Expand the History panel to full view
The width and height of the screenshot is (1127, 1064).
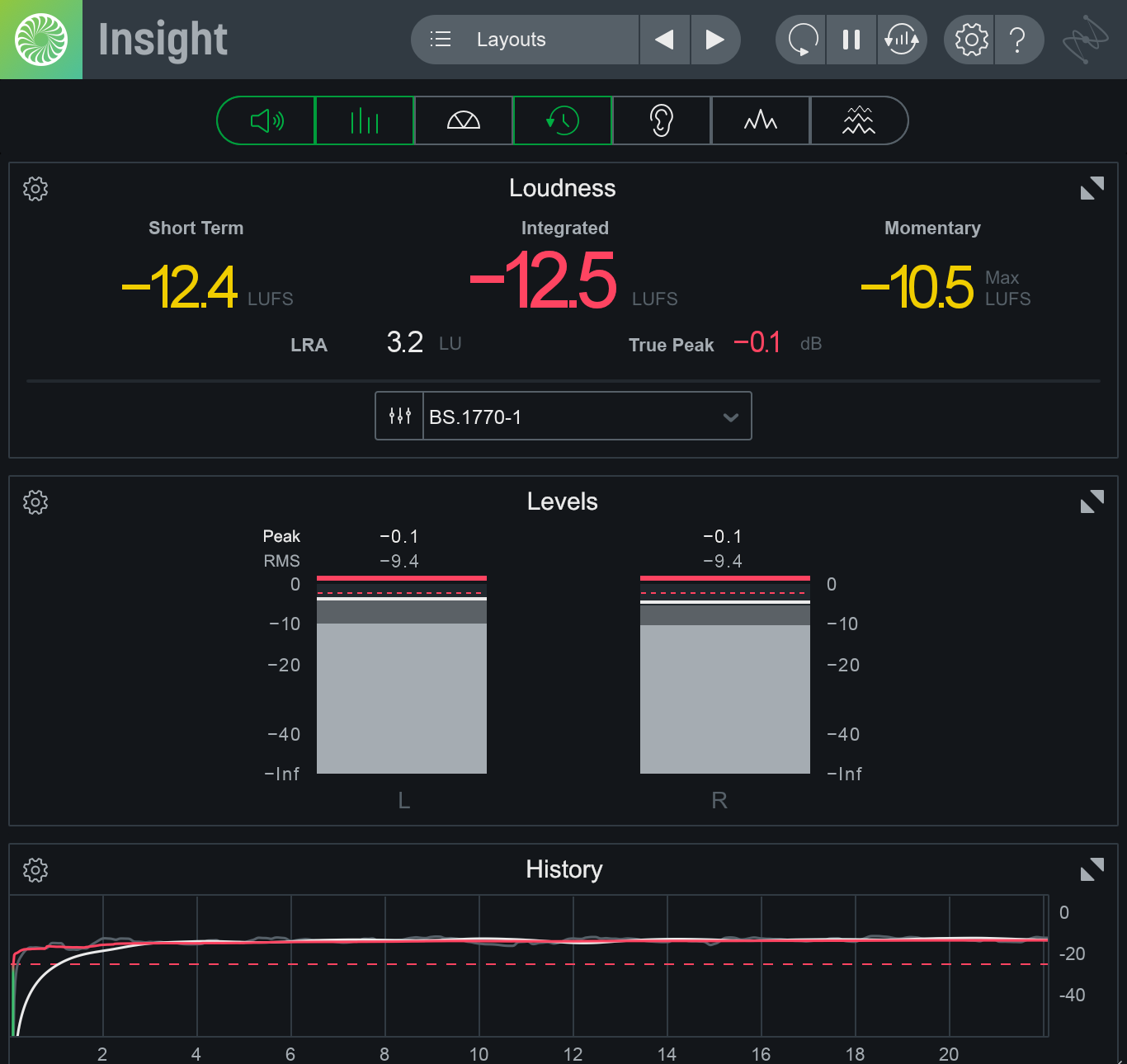tap(1092, 869)
